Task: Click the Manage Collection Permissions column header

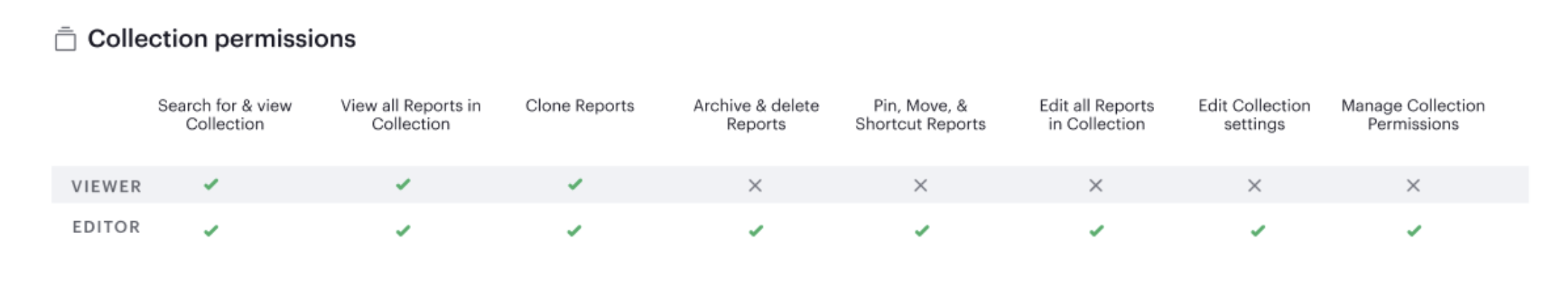Action: tap(1413, 115)
